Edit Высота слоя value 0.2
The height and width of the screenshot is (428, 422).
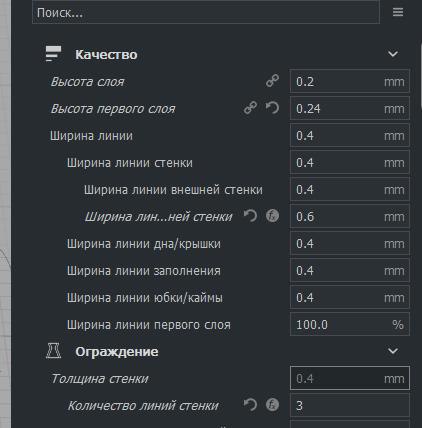[350, 81]
